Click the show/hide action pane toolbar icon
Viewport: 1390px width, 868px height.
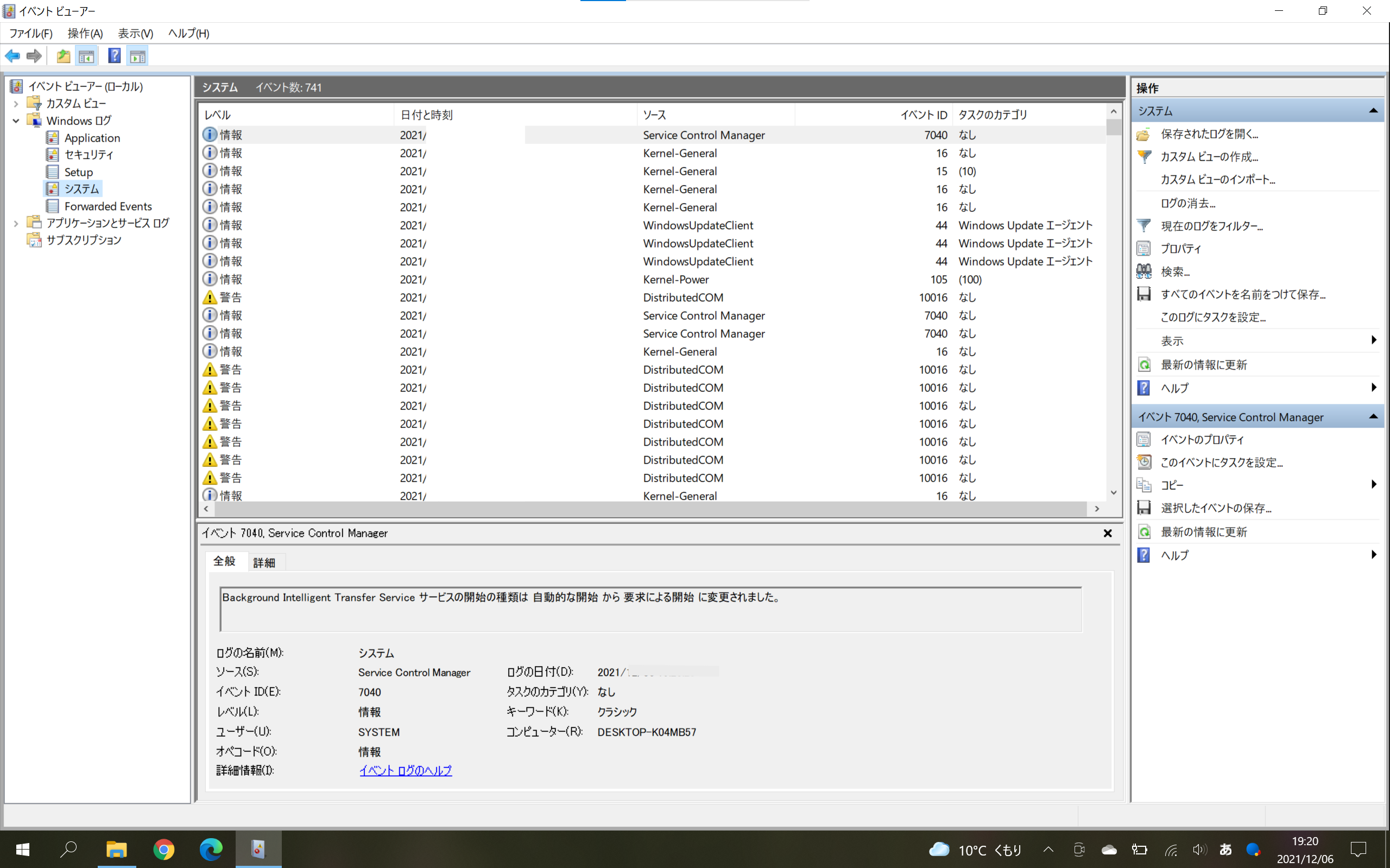pyautogui.click(x=138, y=56)
